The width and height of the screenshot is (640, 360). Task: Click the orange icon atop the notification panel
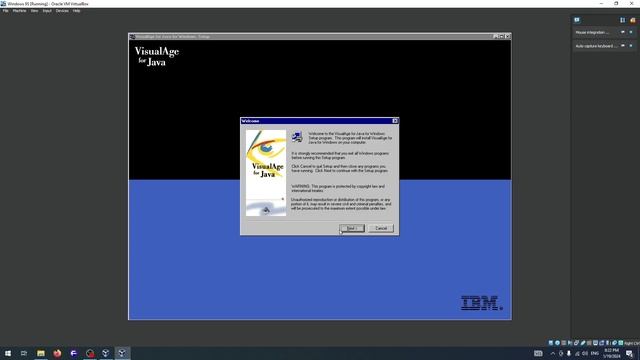633,20
